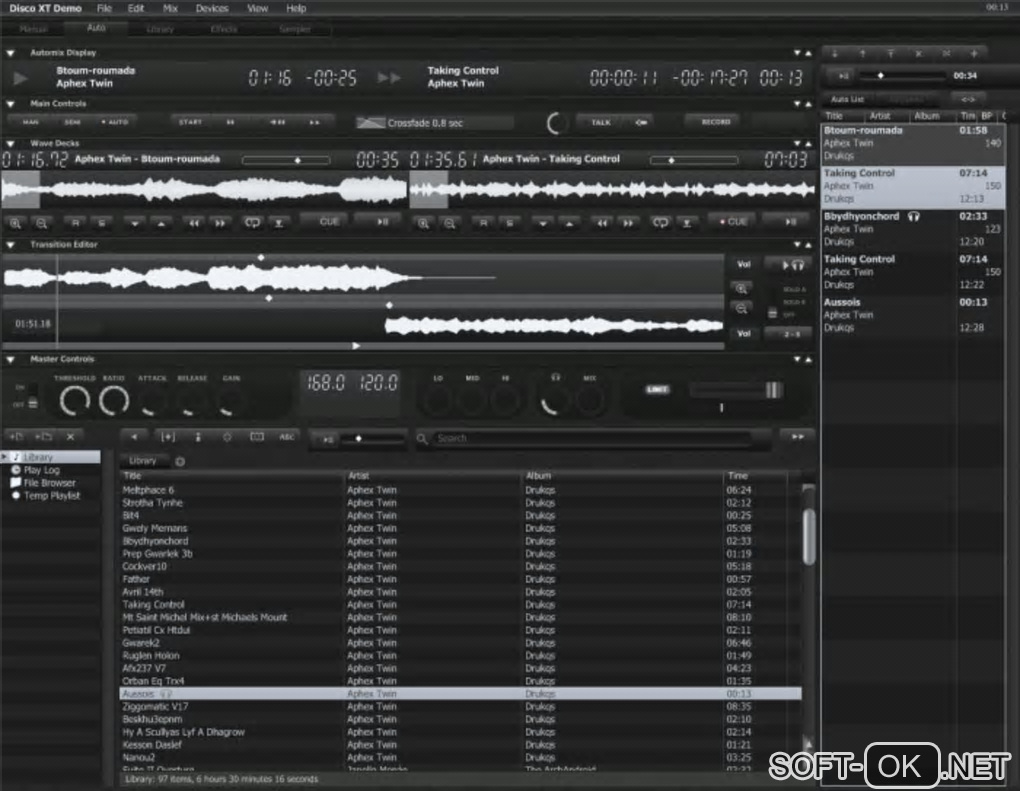The image size is (1020, 791).
Task: Click the START button in Main Controls
Action: click(x=191, y=122)
